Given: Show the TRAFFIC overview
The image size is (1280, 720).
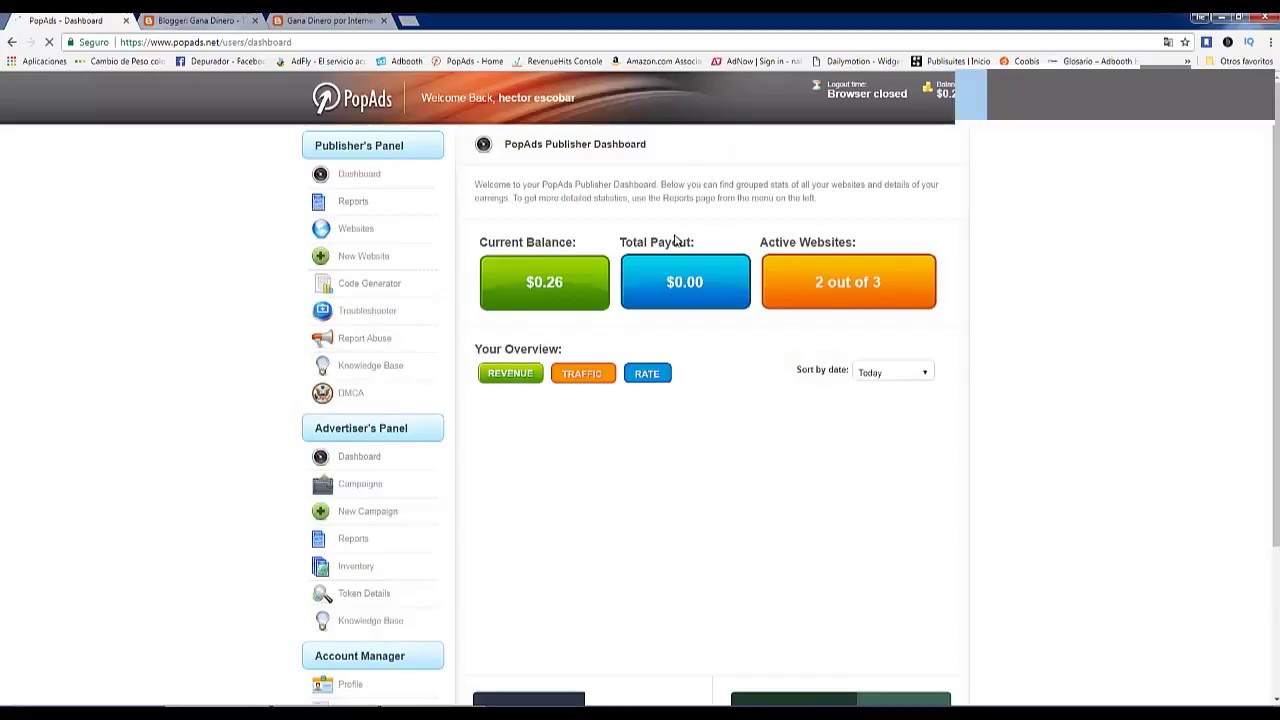Looking at the screenshot, I should [582, 374].
